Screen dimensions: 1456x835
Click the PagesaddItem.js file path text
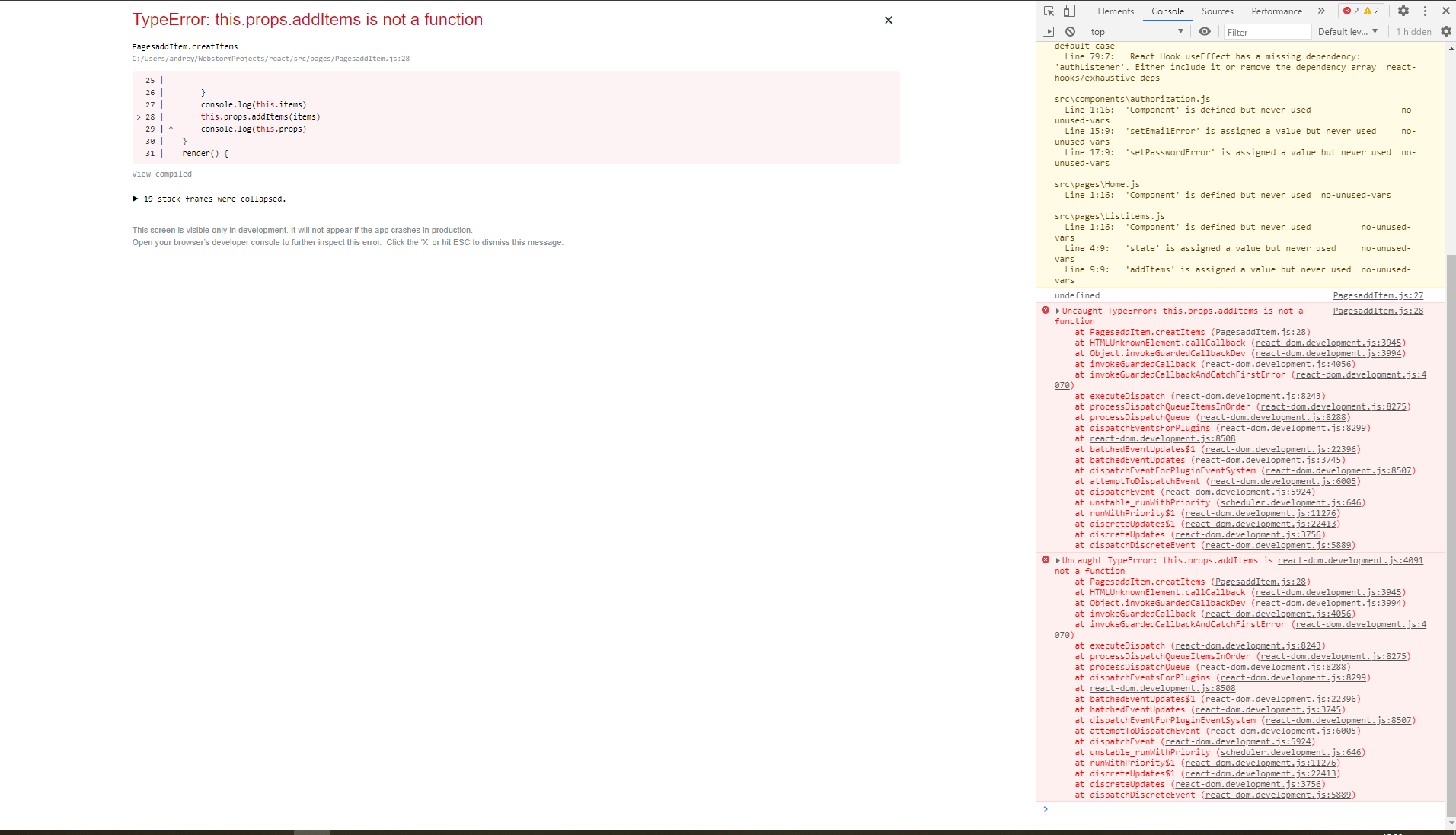pos(270,59)
